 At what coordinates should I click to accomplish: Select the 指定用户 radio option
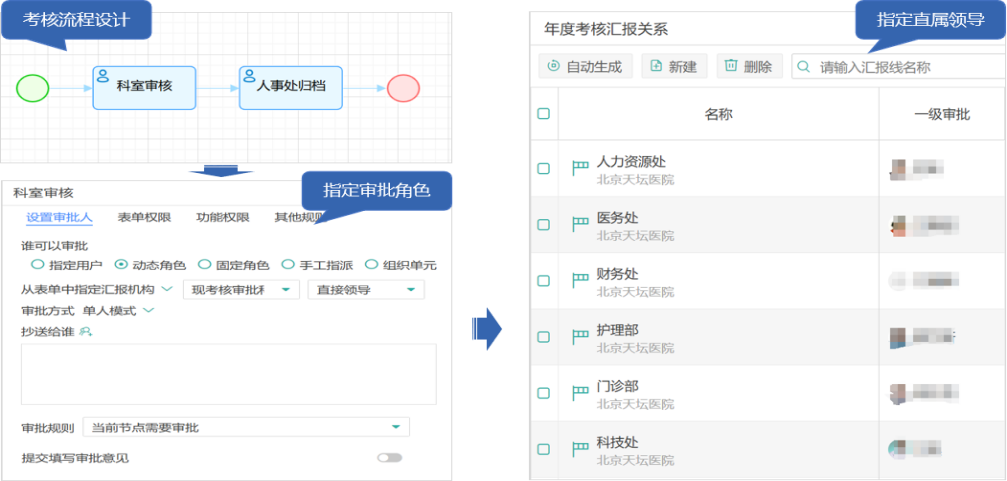tap(38, 265)
